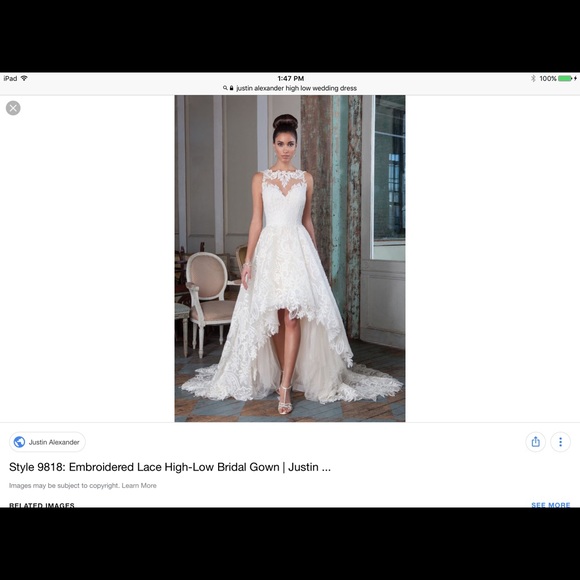
Task: Click the Learn More copyright link
Action: pos(139,485)
